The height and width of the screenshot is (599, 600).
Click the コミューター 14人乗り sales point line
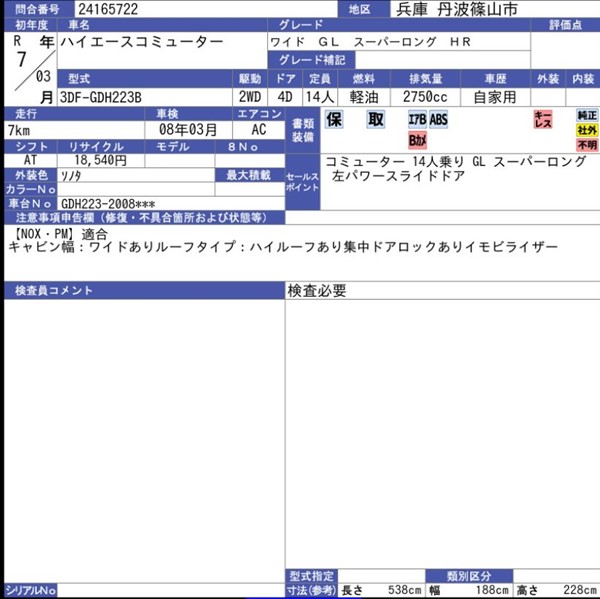[456, 162]
